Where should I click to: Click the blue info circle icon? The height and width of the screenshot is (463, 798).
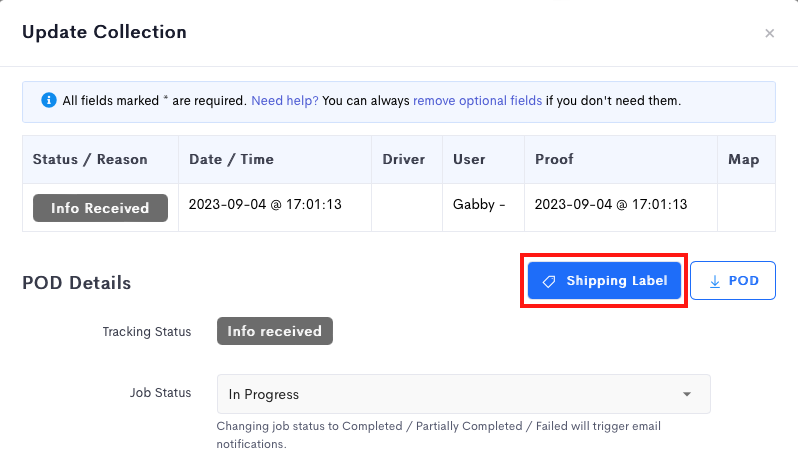tap(48, 100)
